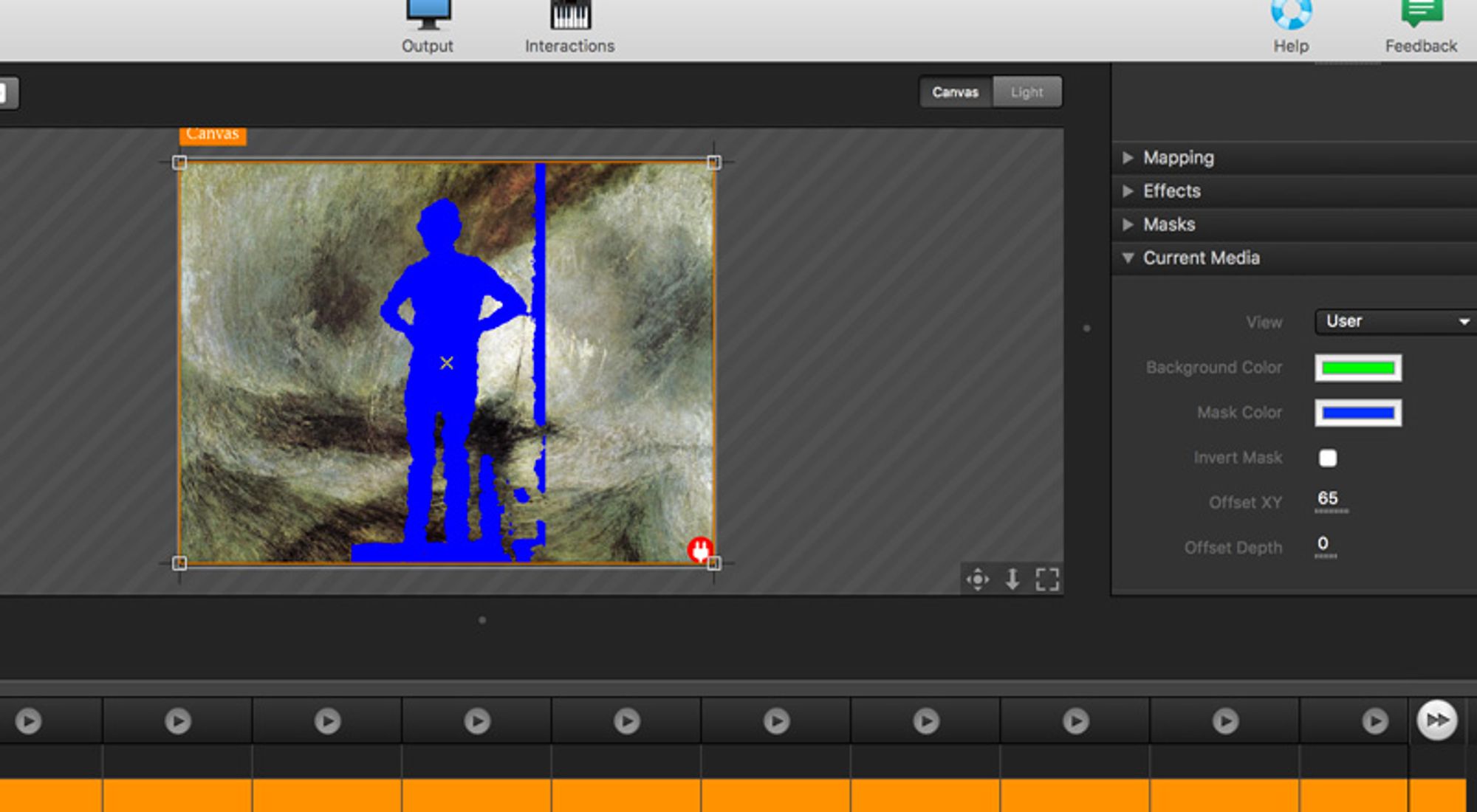This screenshot has width=1477, height=812.
Task: Open the Output monitor panel
Action: 428,26
